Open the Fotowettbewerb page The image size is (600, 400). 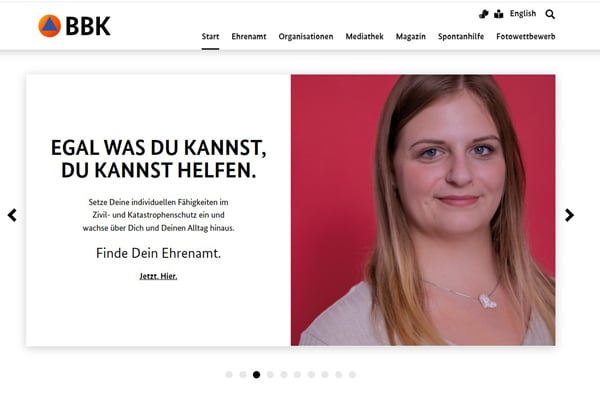click(526, 36)
